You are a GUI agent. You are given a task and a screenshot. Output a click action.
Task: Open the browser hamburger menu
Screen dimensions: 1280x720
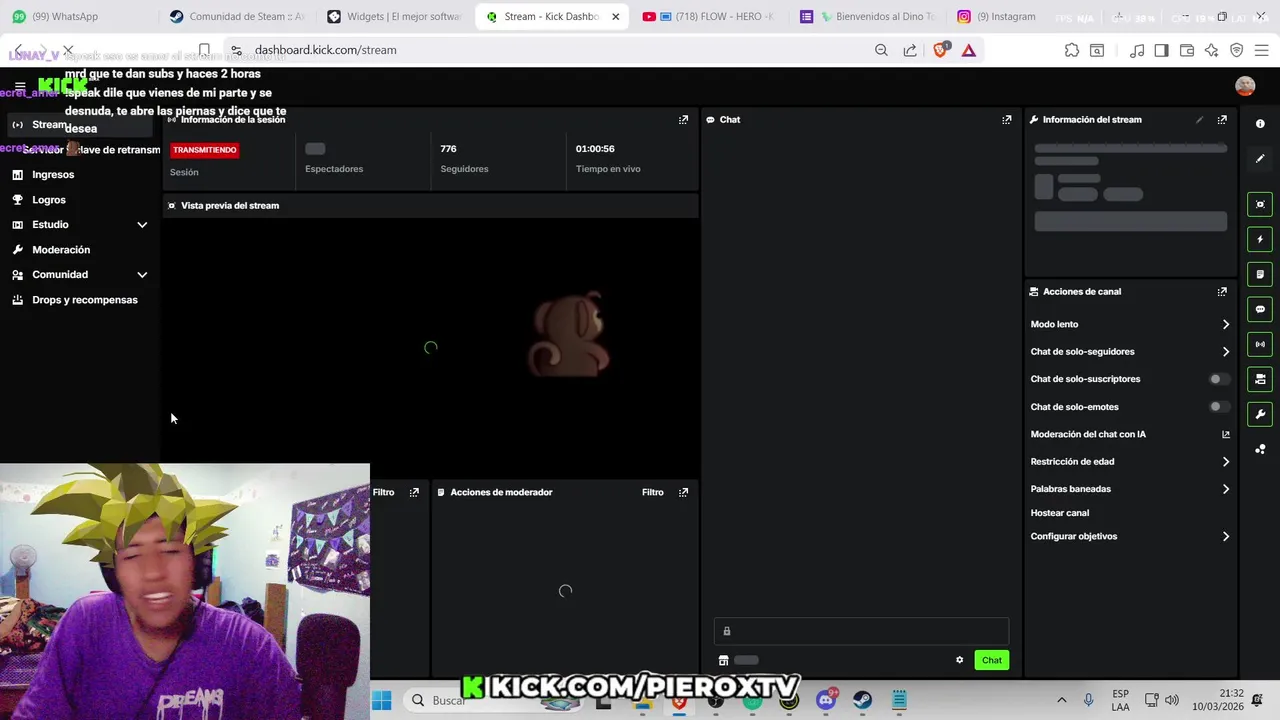[1260, 50]
